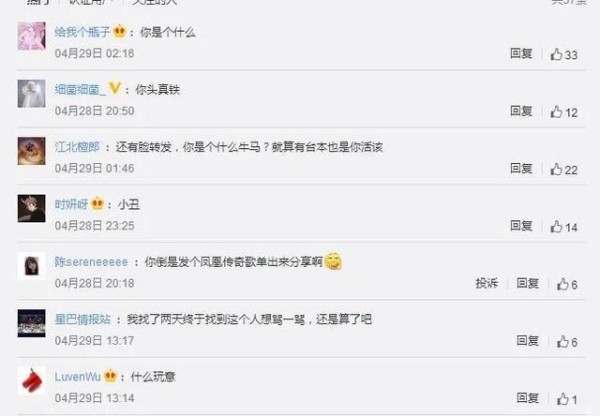The image size is (600, 416).
Task: Click the crown badge beside 给我个瓶子
Action: (x=120, y=31)
